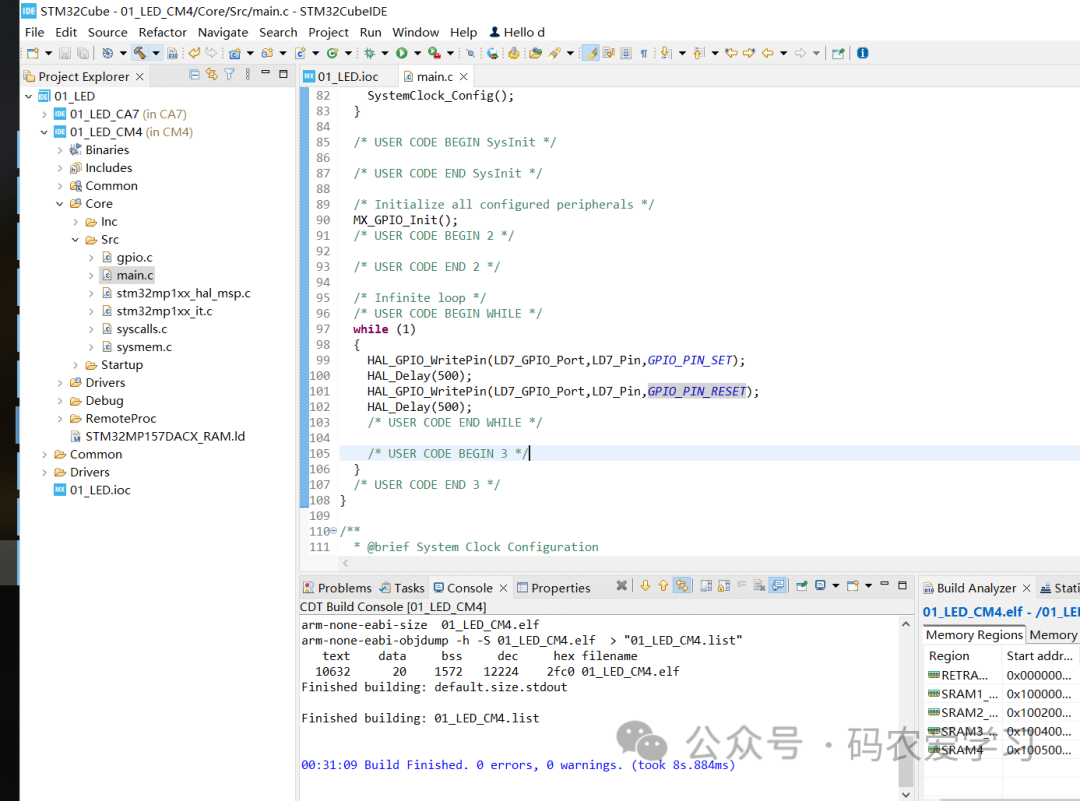Click the Build hammer icon

coord(140,53)
